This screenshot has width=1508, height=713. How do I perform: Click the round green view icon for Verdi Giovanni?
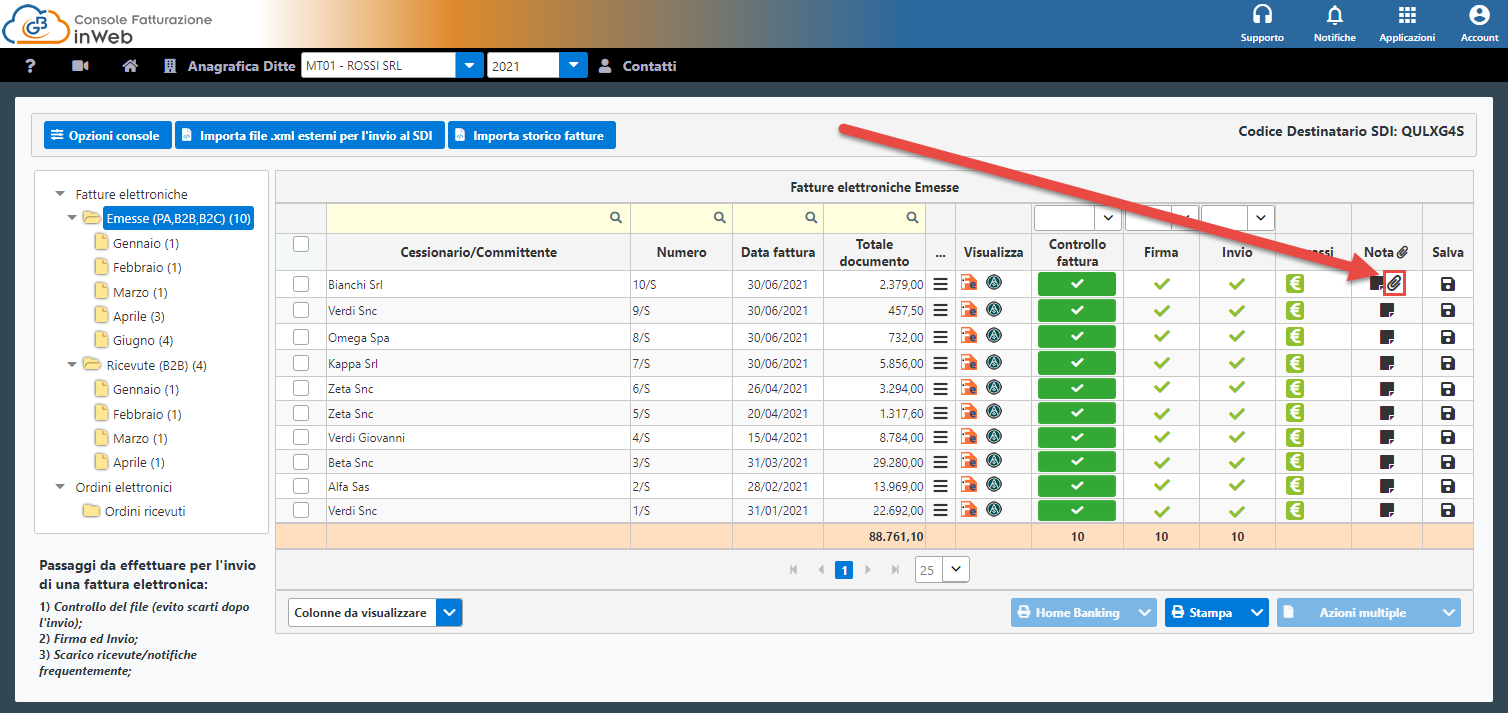coord(994,436)
